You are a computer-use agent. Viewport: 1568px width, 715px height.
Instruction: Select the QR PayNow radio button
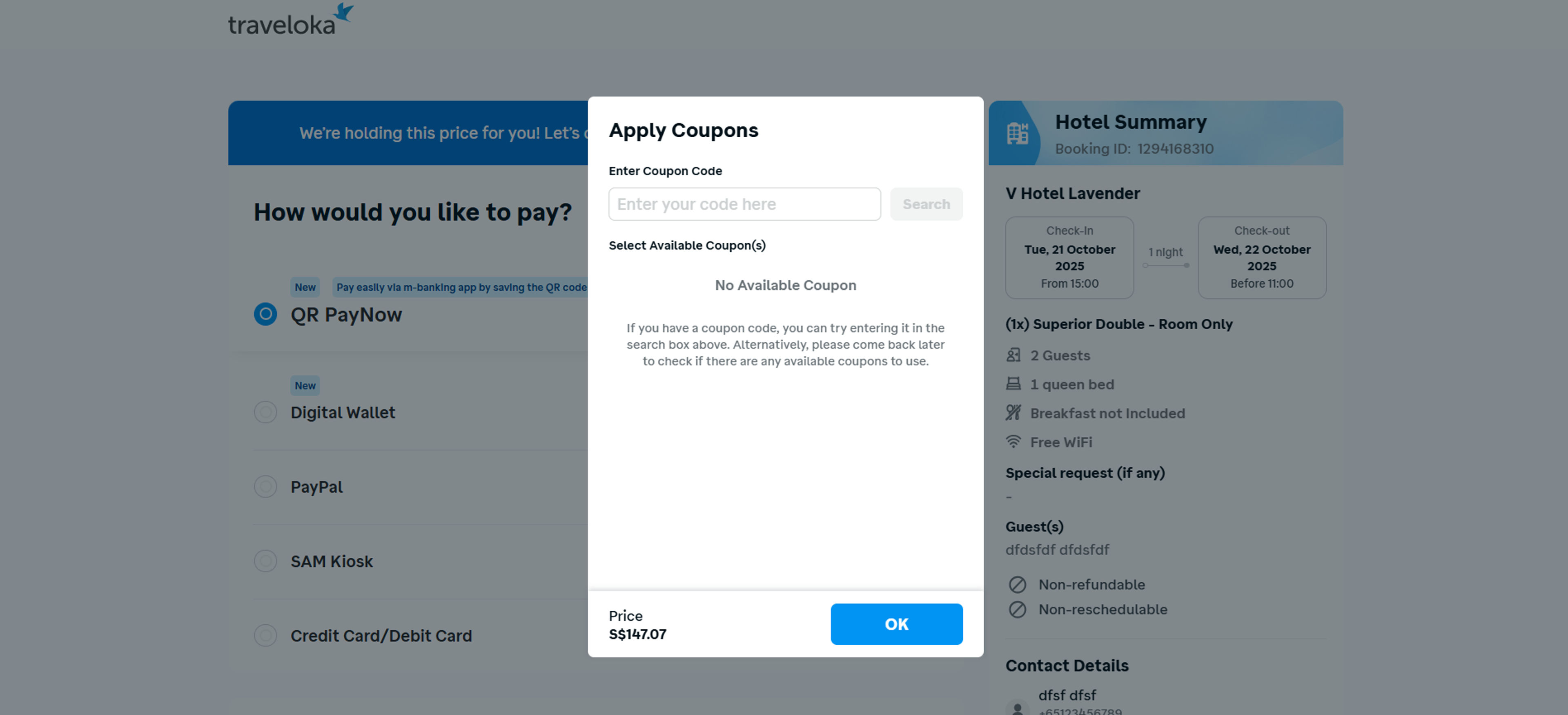pyautogui.click(x=265, y=314)
